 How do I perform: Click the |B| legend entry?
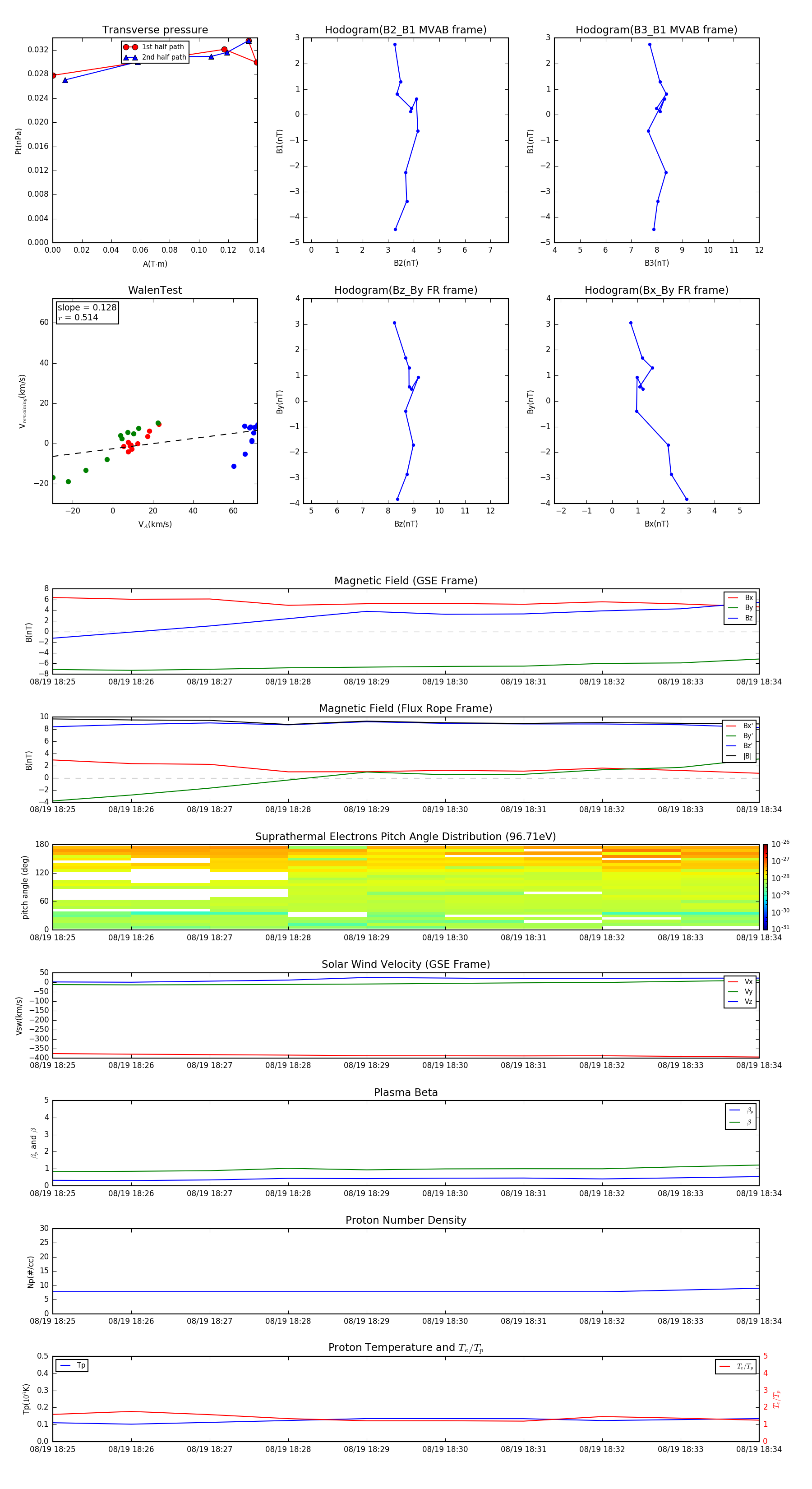(x=740, y=756)
